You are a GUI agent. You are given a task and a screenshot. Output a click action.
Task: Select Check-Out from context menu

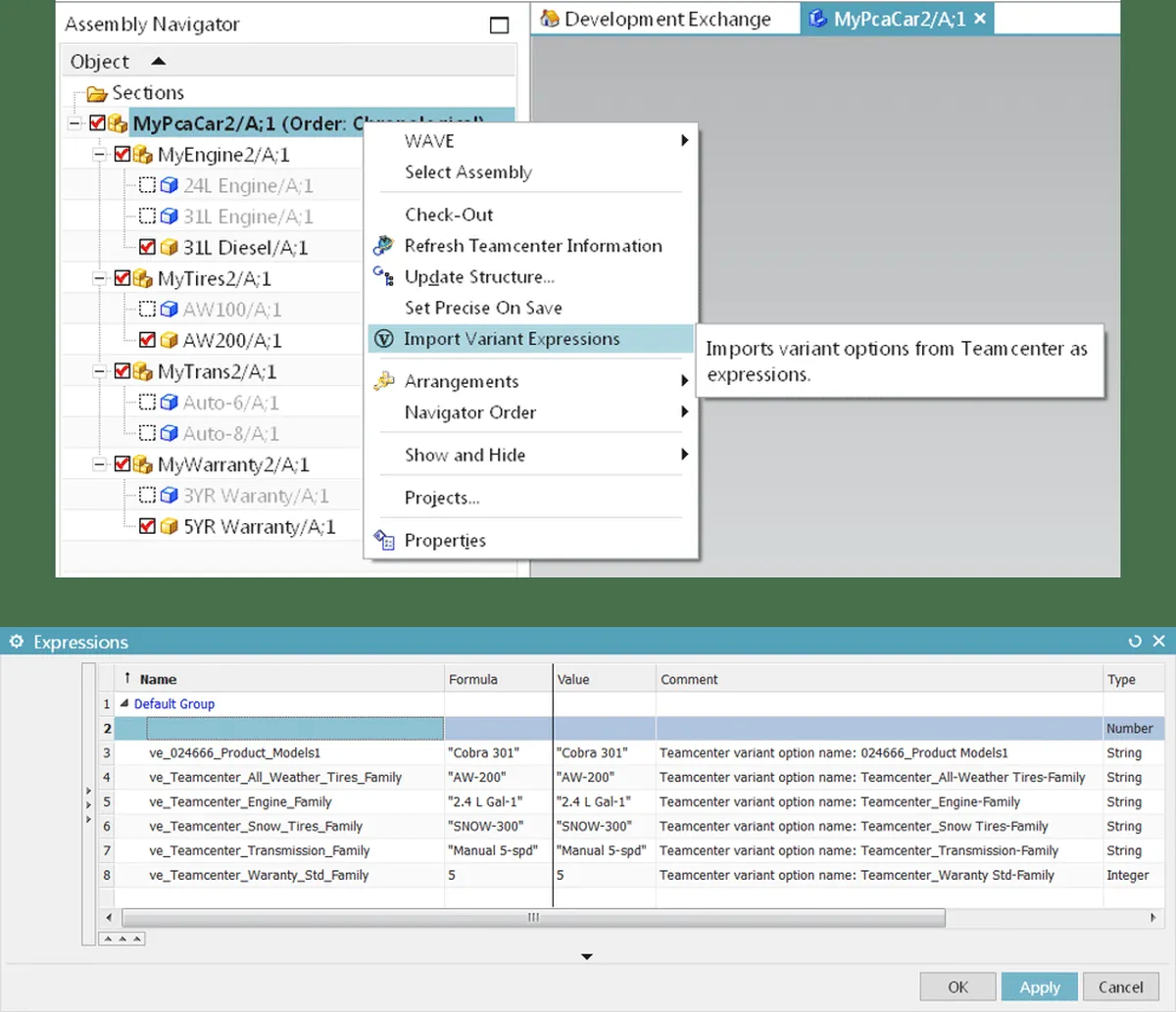click(x=449, y=215)
